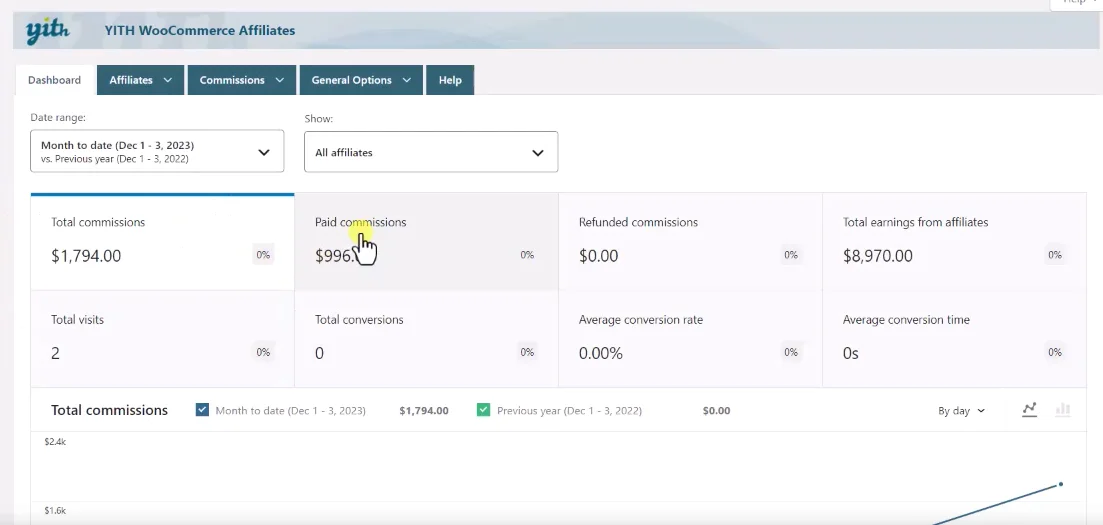Select Total earnings from affiliates card

tap(954, 241)
